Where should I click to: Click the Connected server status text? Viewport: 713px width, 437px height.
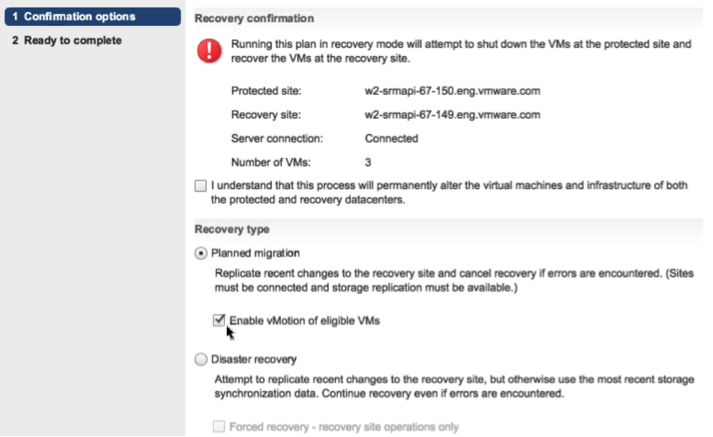point(392,137)
